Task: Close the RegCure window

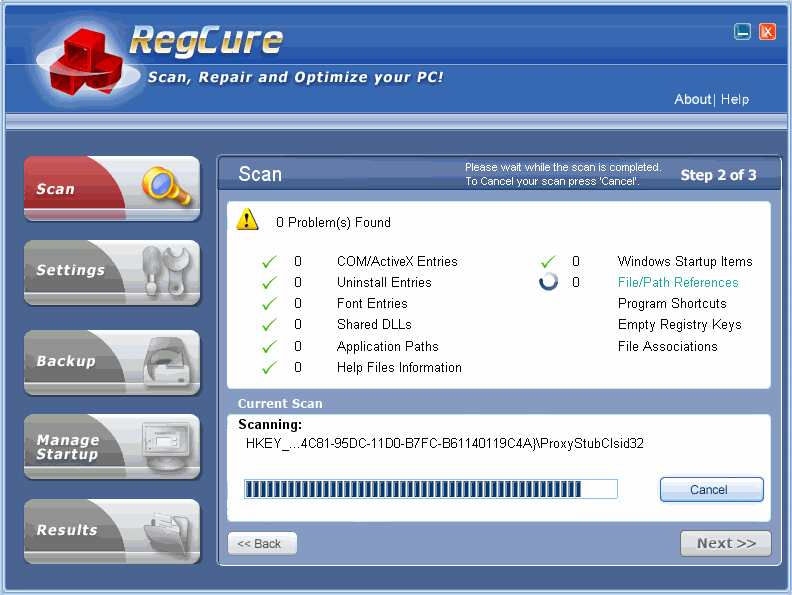Action: coord(767,31)
